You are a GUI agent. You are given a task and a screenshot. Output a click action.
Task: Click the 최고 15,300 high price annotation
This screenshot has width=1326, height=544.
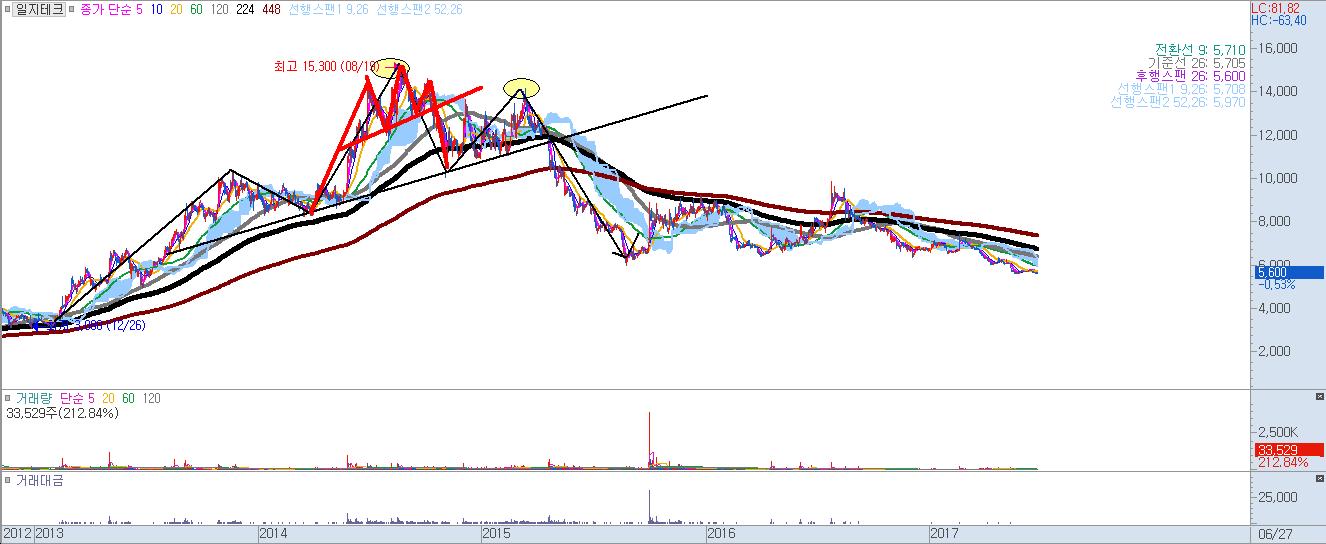click(x=326, y=67)
